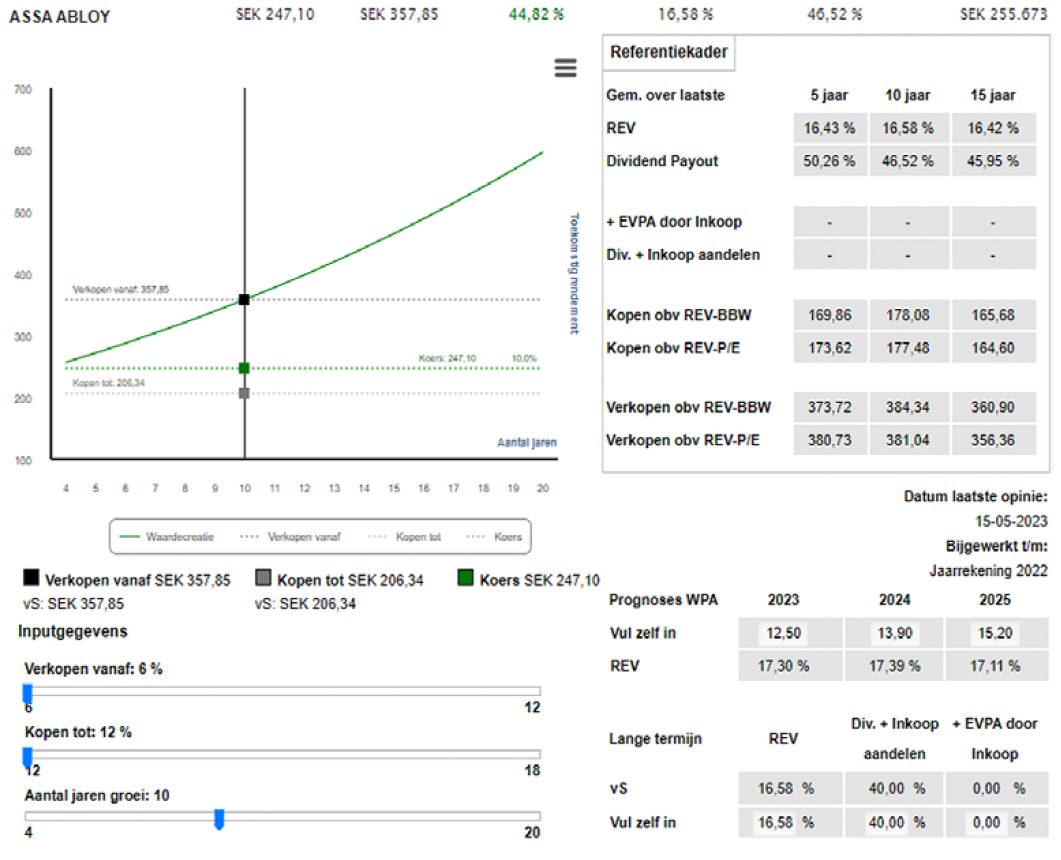This screenshot has height=860, width=1061.
Task: Click the green Koers marker on chart
Action: (244, 368)
